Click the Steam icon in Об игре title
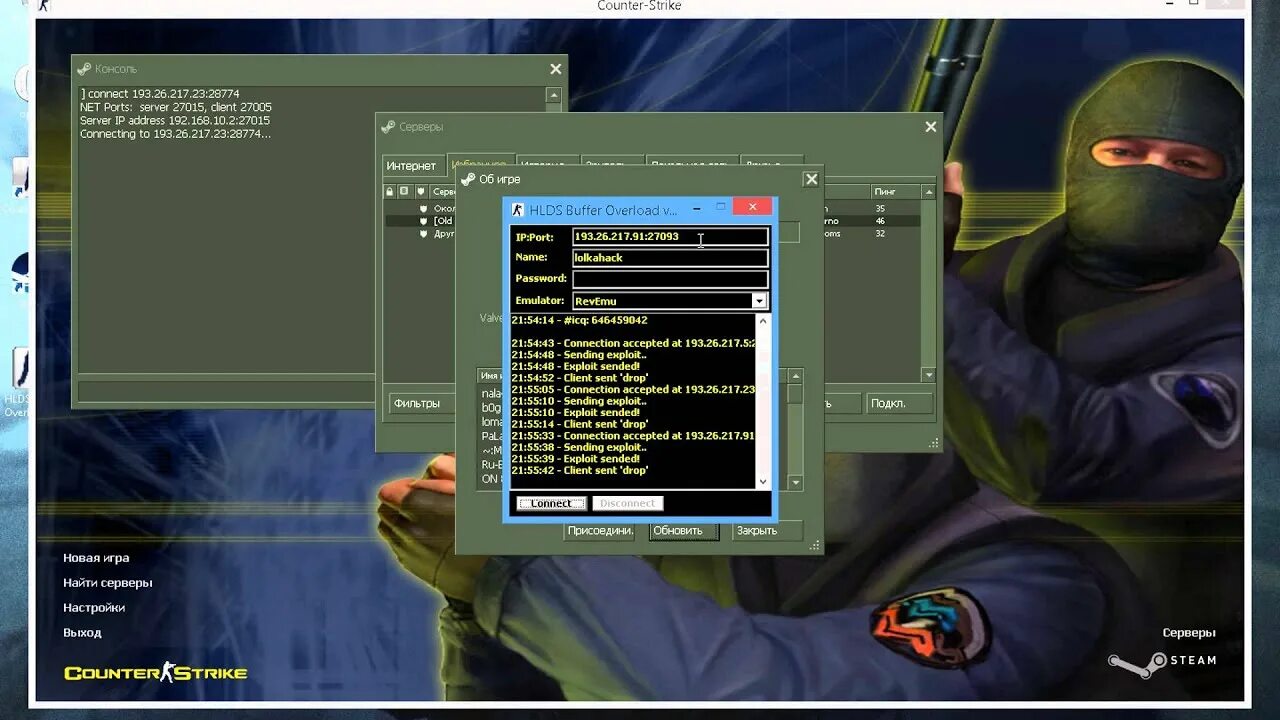1280x720 pixels. (x=467, y=179)
